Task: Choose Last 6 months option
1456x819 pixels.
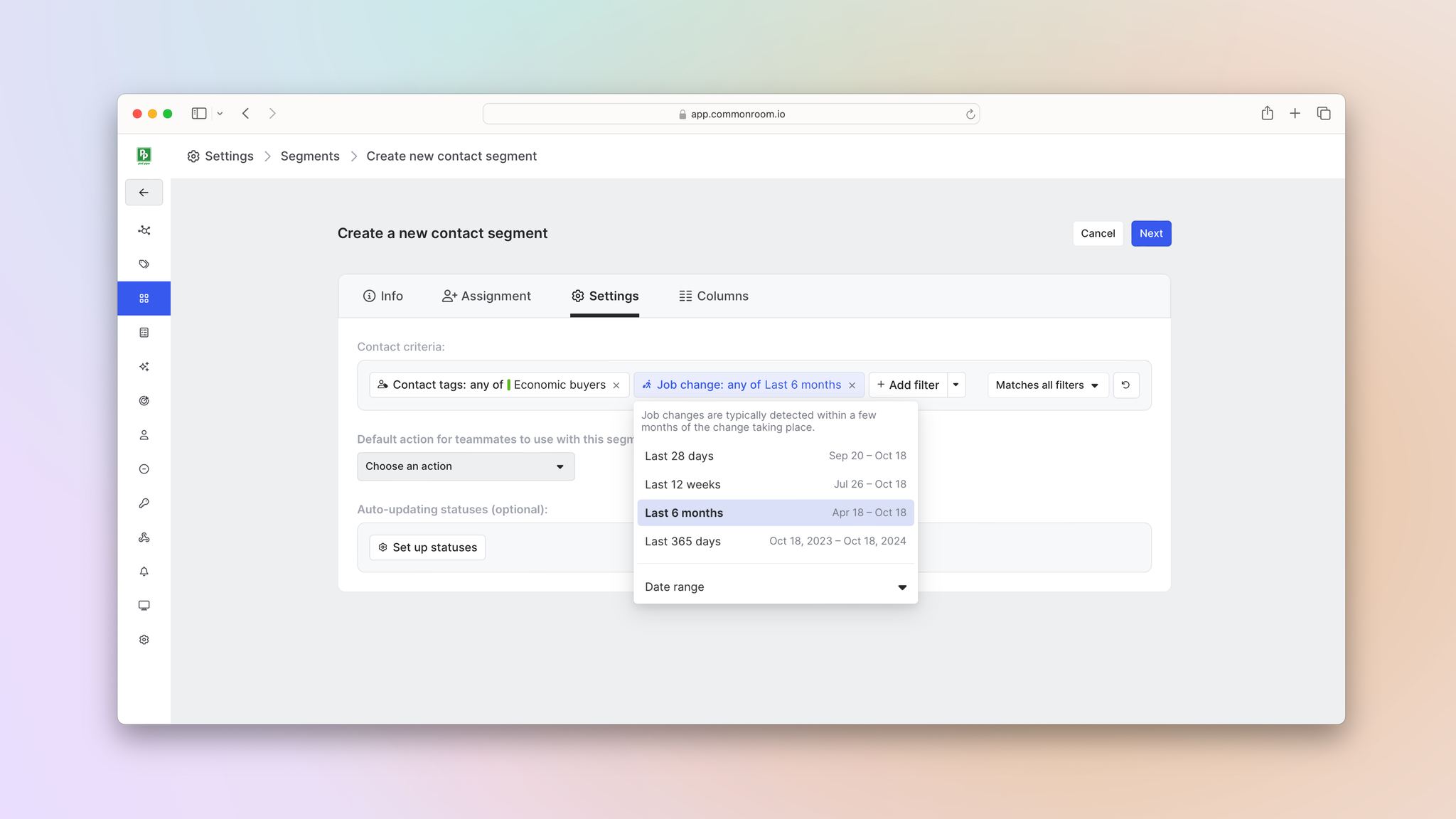Action: (x=776, y=513)
